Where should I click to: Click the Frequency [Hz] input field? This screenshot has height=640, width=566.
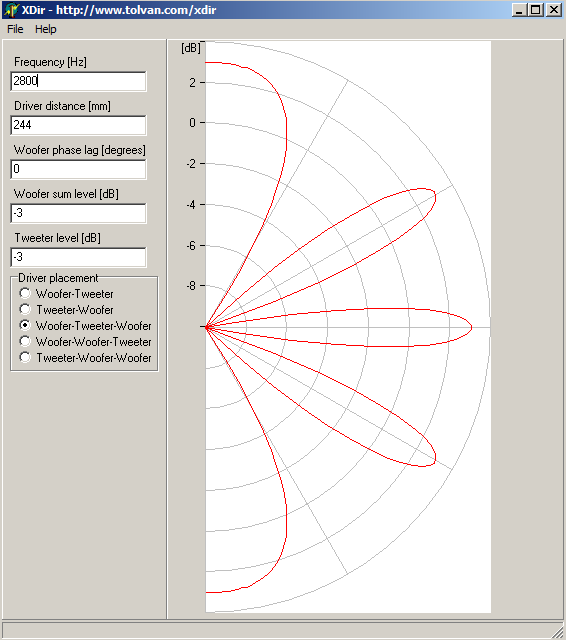pos(78,81)
